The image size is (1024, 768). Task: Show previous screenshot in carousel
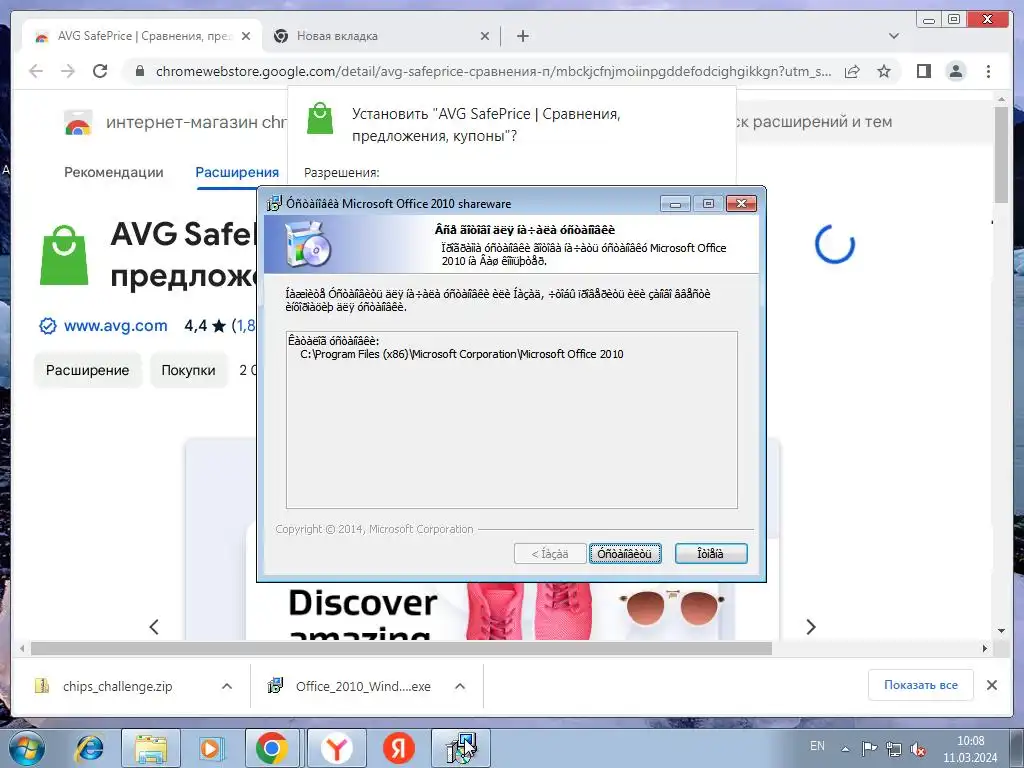[154, 627]
